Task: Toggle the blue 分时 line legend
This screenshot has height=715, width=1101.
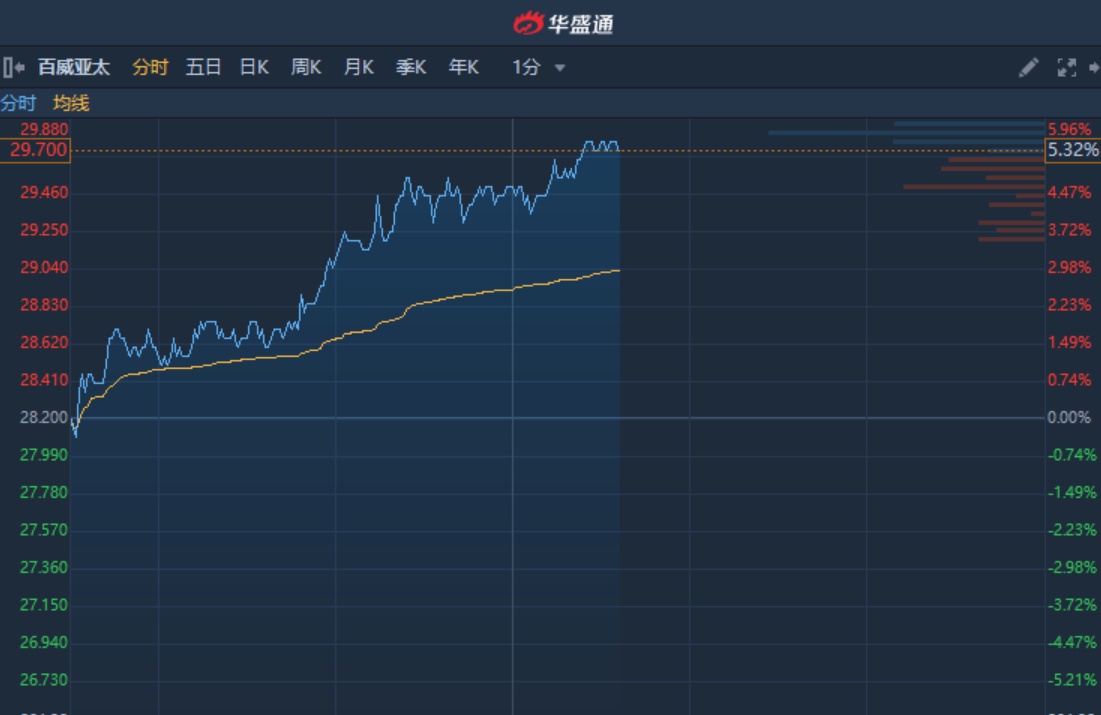Action: (x=18, y=103)
